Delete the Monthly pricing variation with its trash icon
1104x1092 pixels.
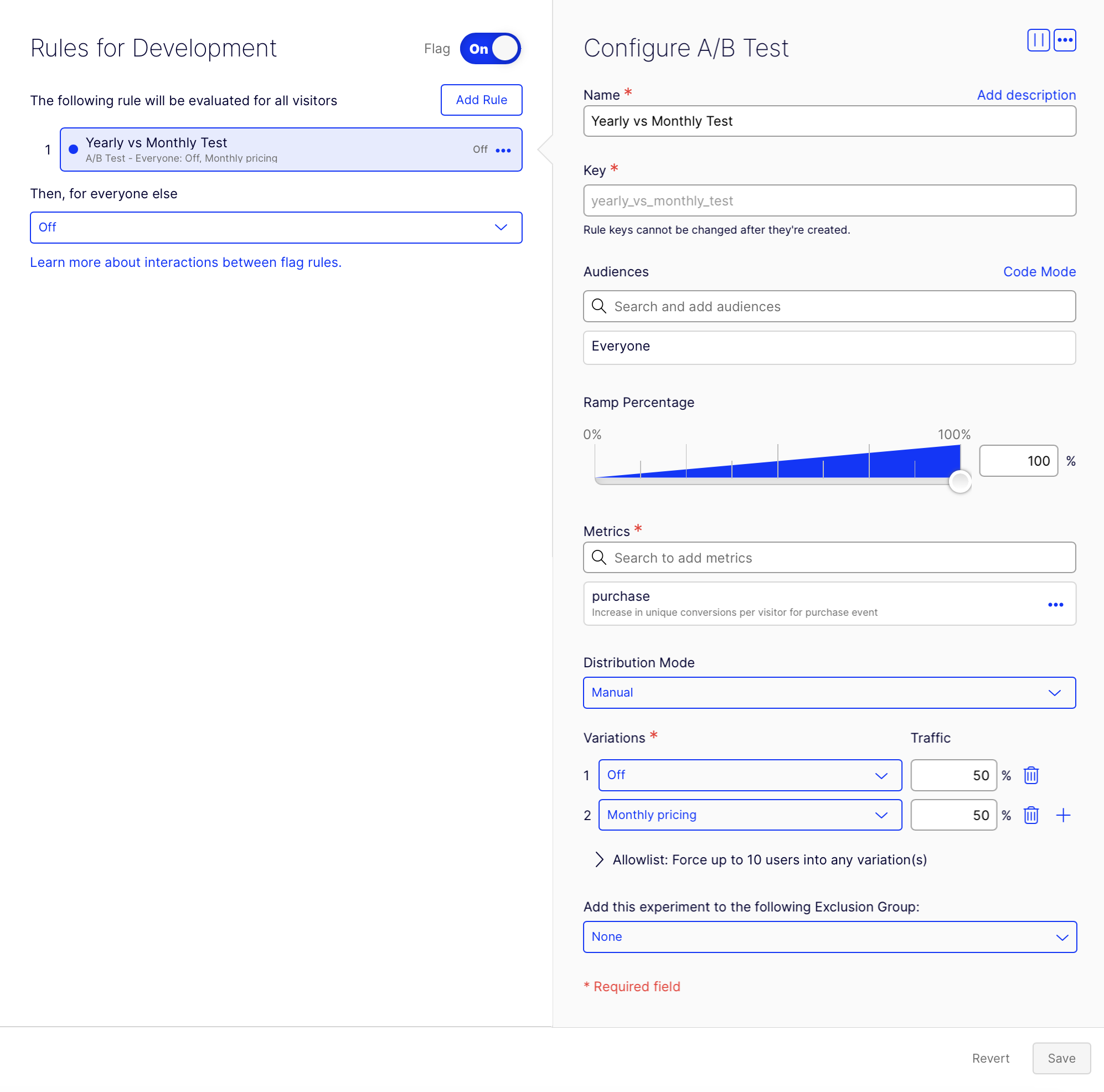[x=1030, y=816]
